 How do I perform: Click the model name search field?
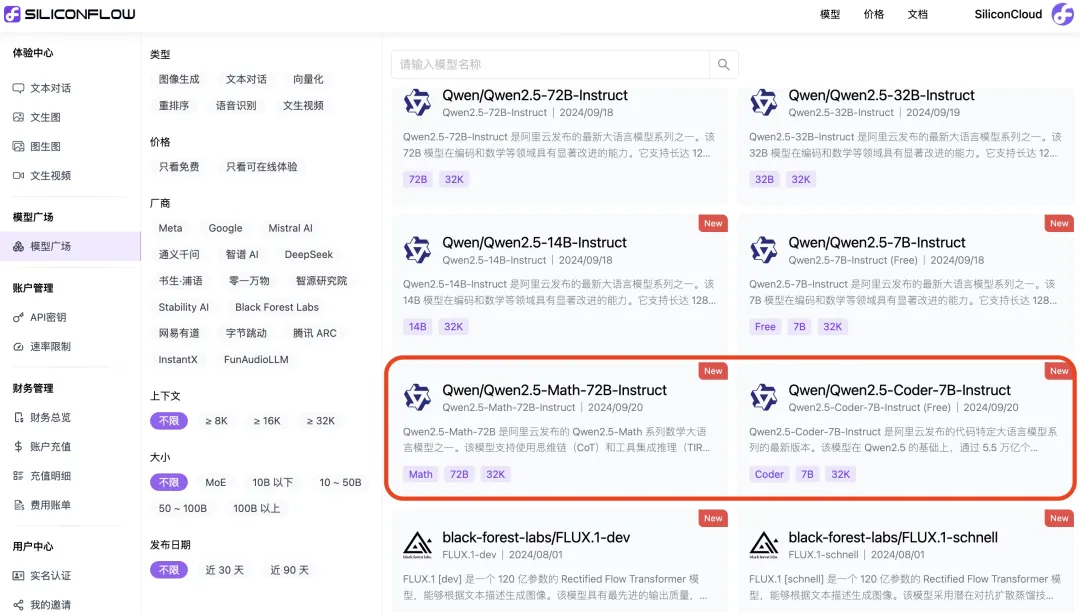click(x=550, y=64)
